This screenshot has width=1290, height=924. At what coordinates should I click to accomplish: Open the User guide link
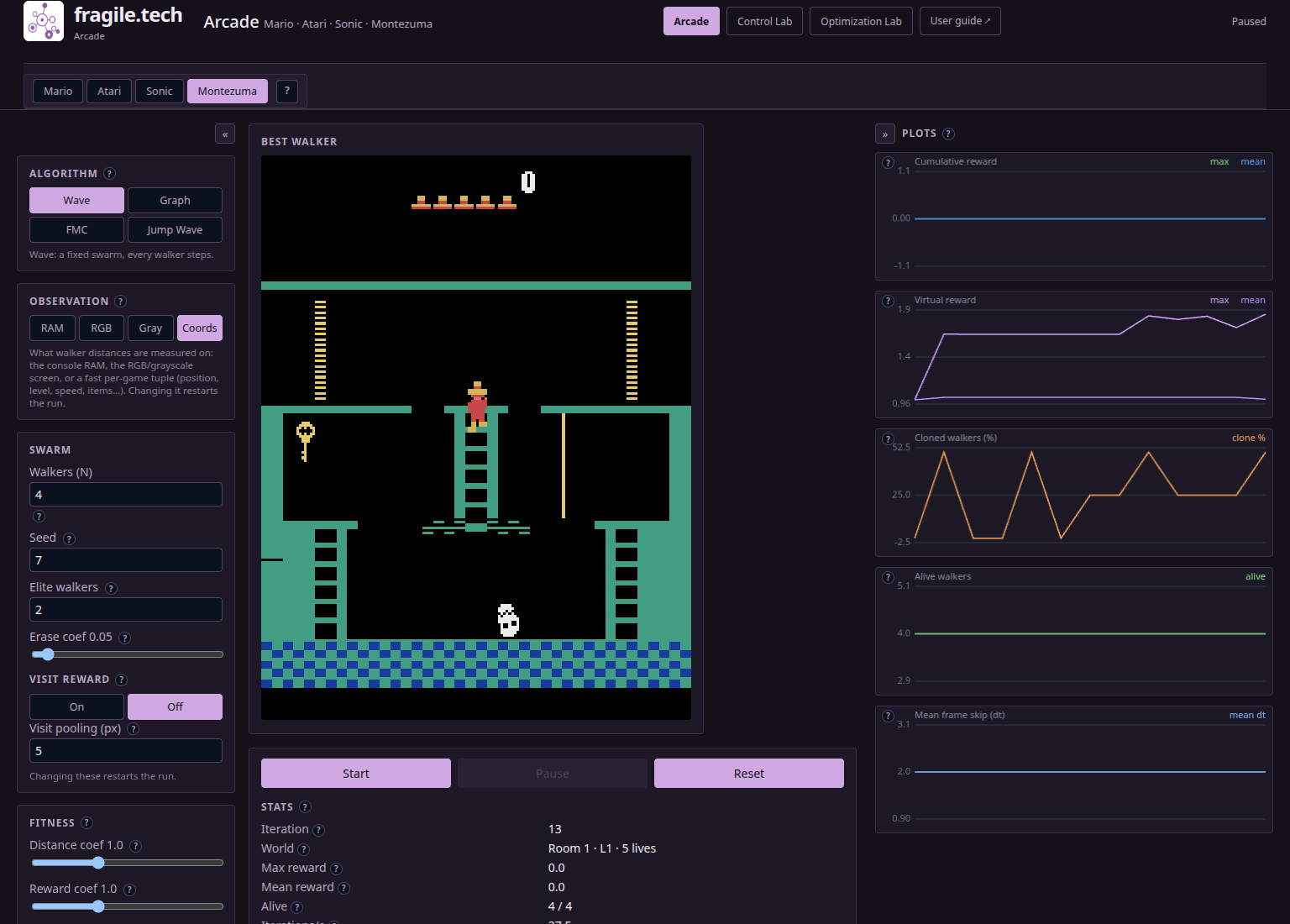pos(960,21)
